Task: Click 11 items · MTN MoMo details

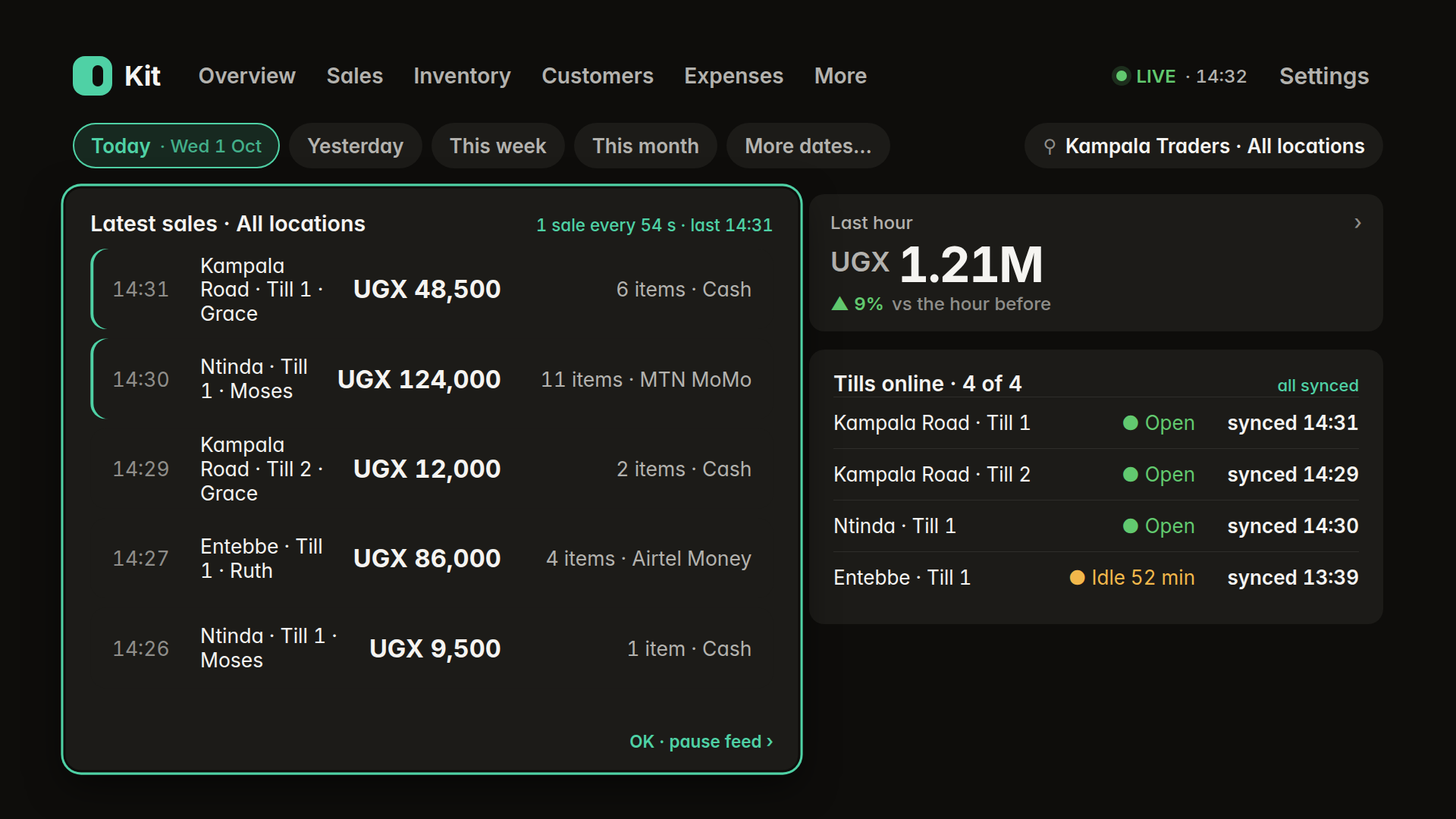Action: point(646,379)
